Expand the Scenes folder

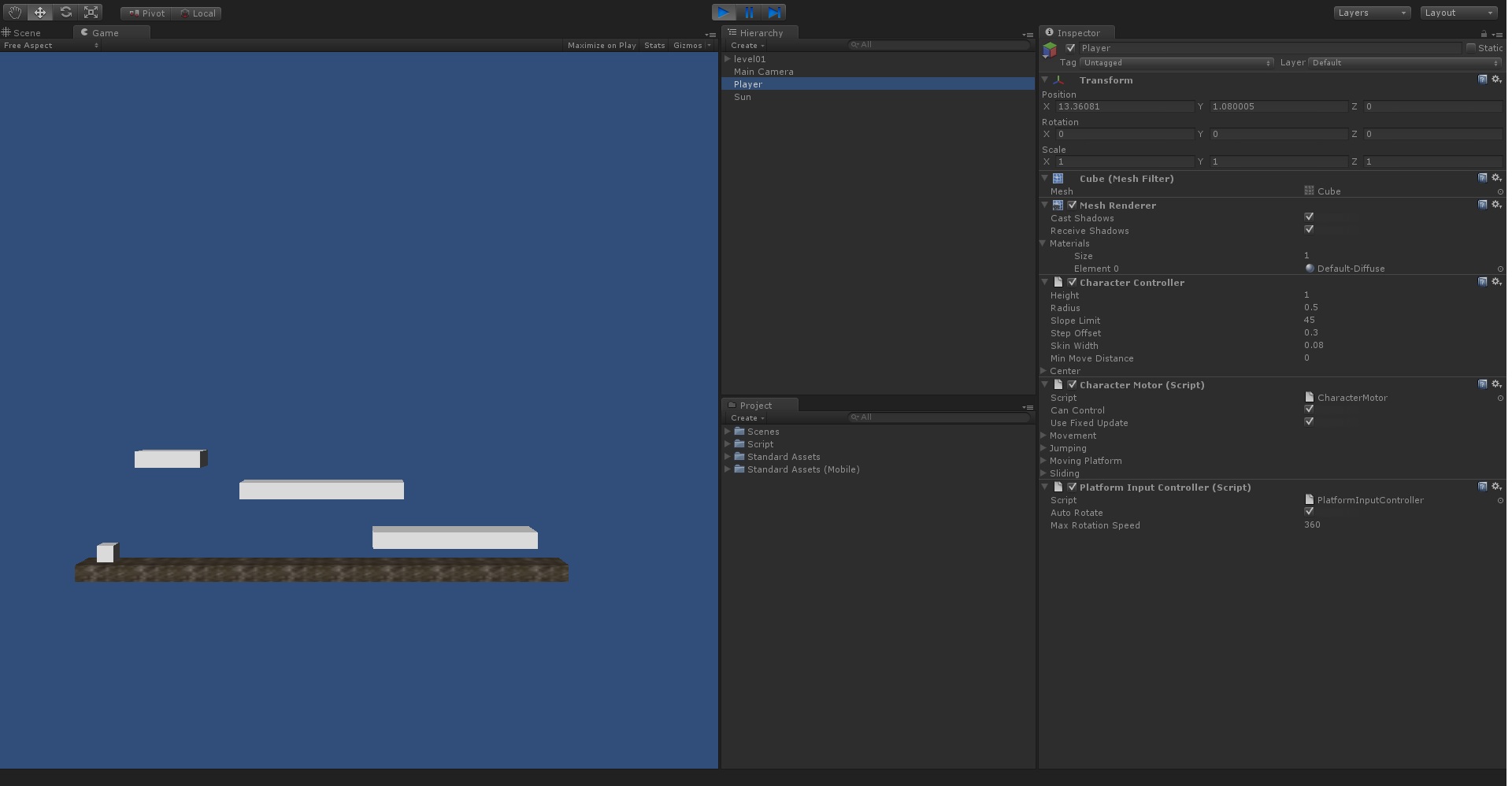pos(728,432)
